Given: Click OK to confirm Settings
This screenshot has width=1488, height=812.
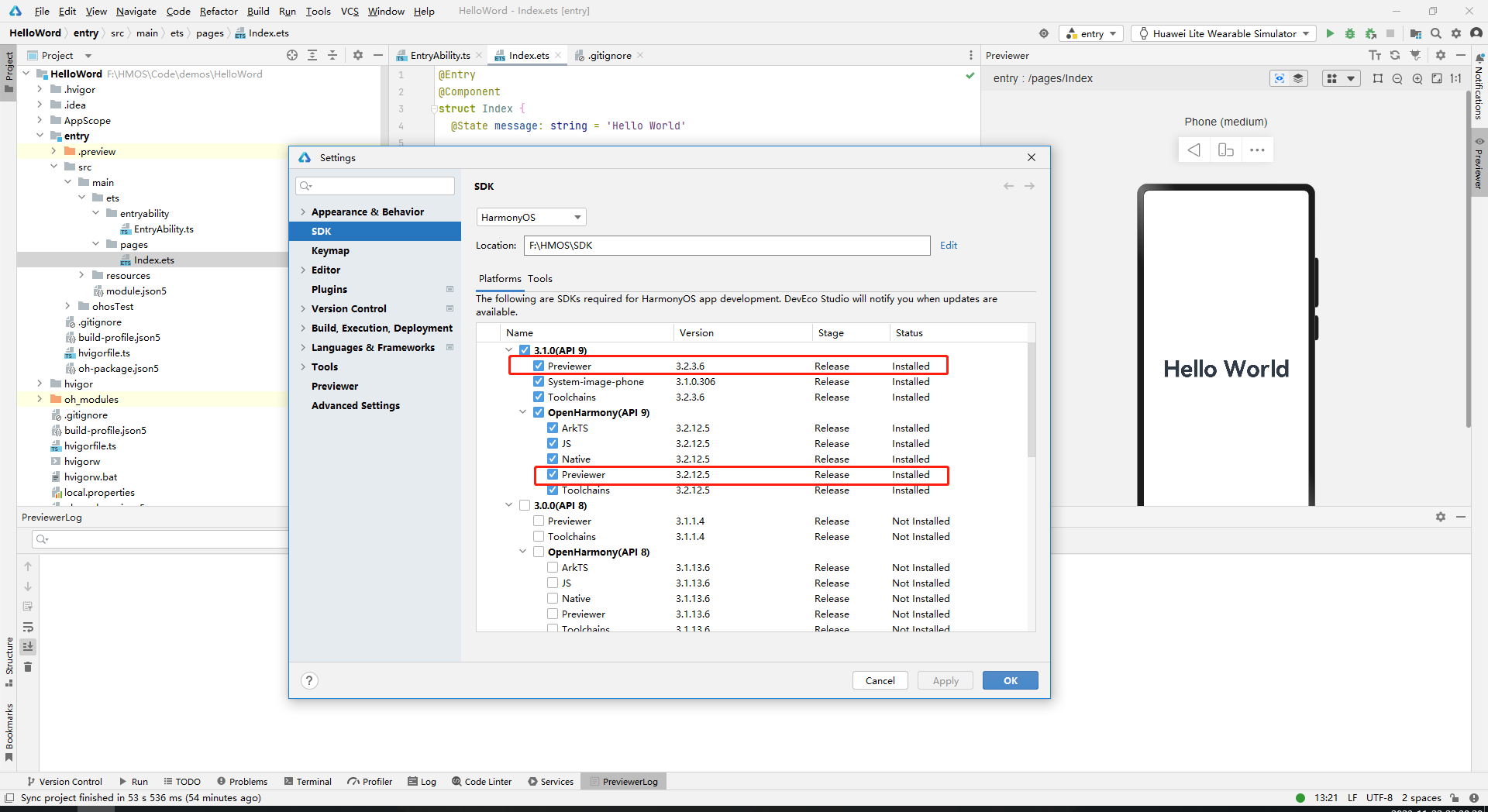Looking at the screenshot, I should pyautogui.click(x=1011, y=680).
